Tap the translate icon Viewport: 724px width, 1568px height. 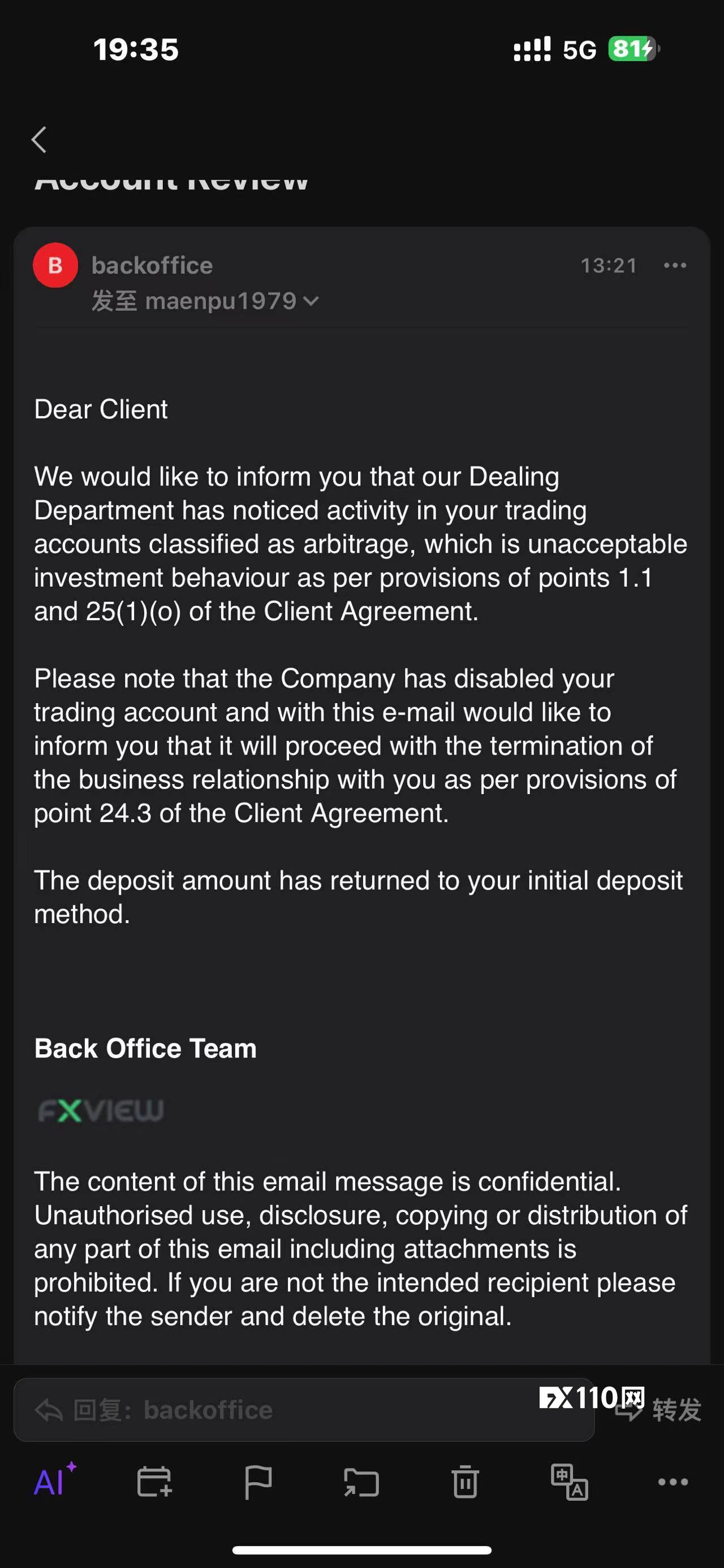tap(570, 1482)
